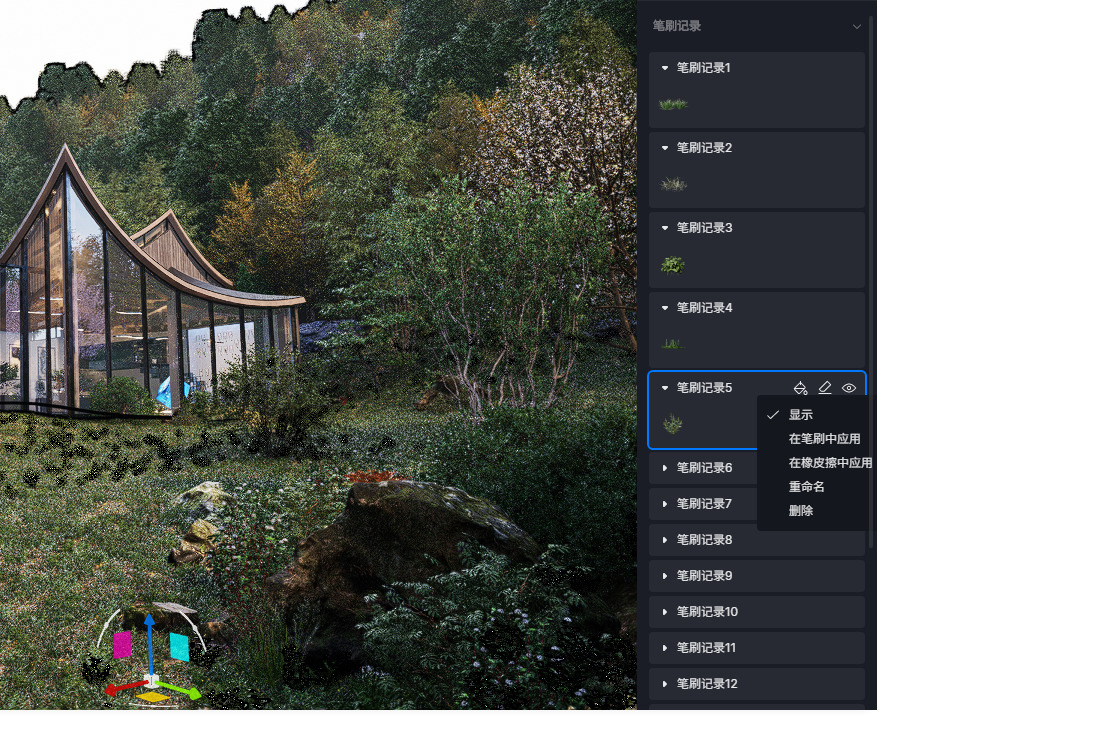Collapse 笔刷记录1 using its triangle arrow
Screen dimensions: 1100x733
[x=665, y=68]
